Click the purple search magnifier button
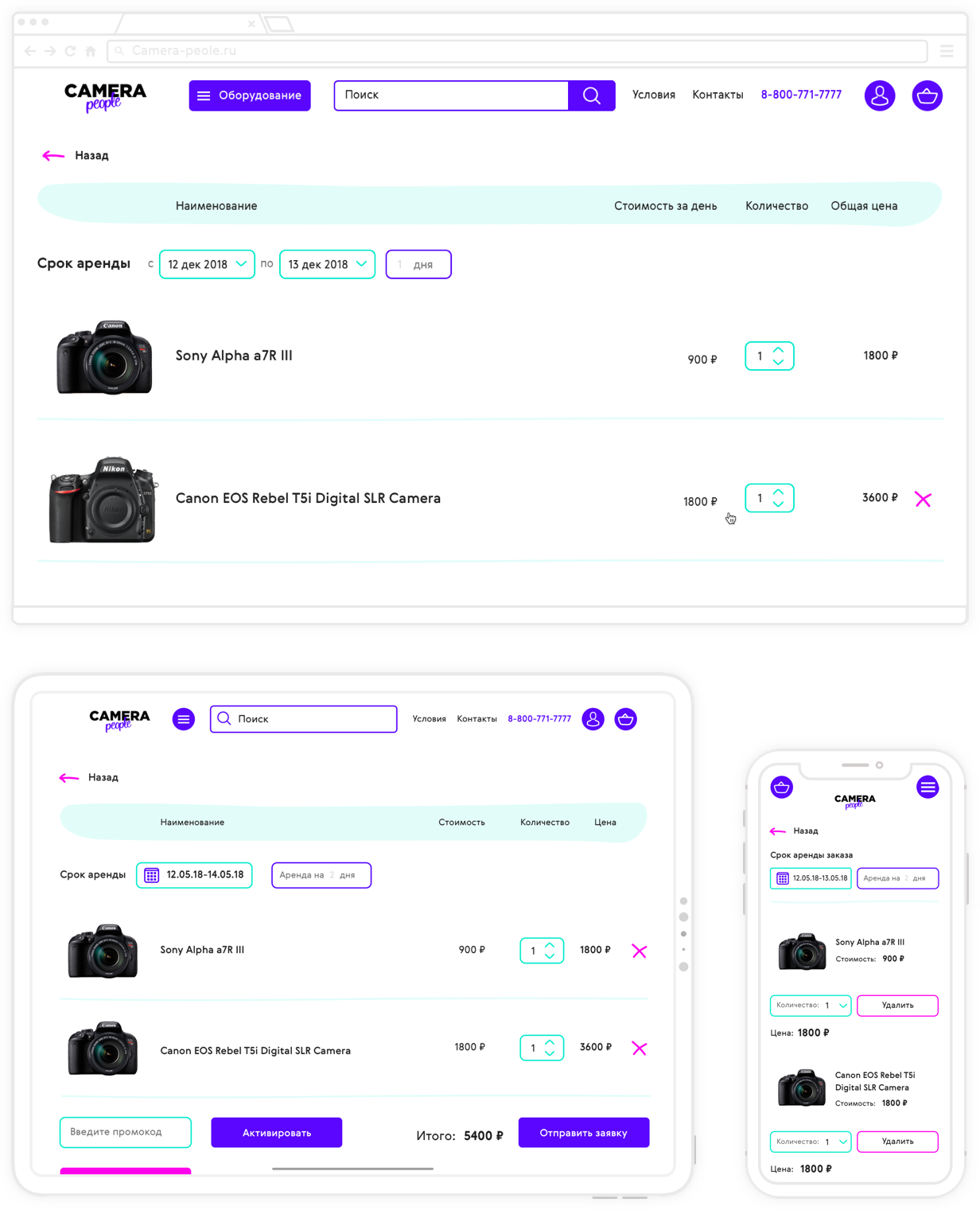The width and height of the screenshot is (980, 1210). click(x=592, y=95)
